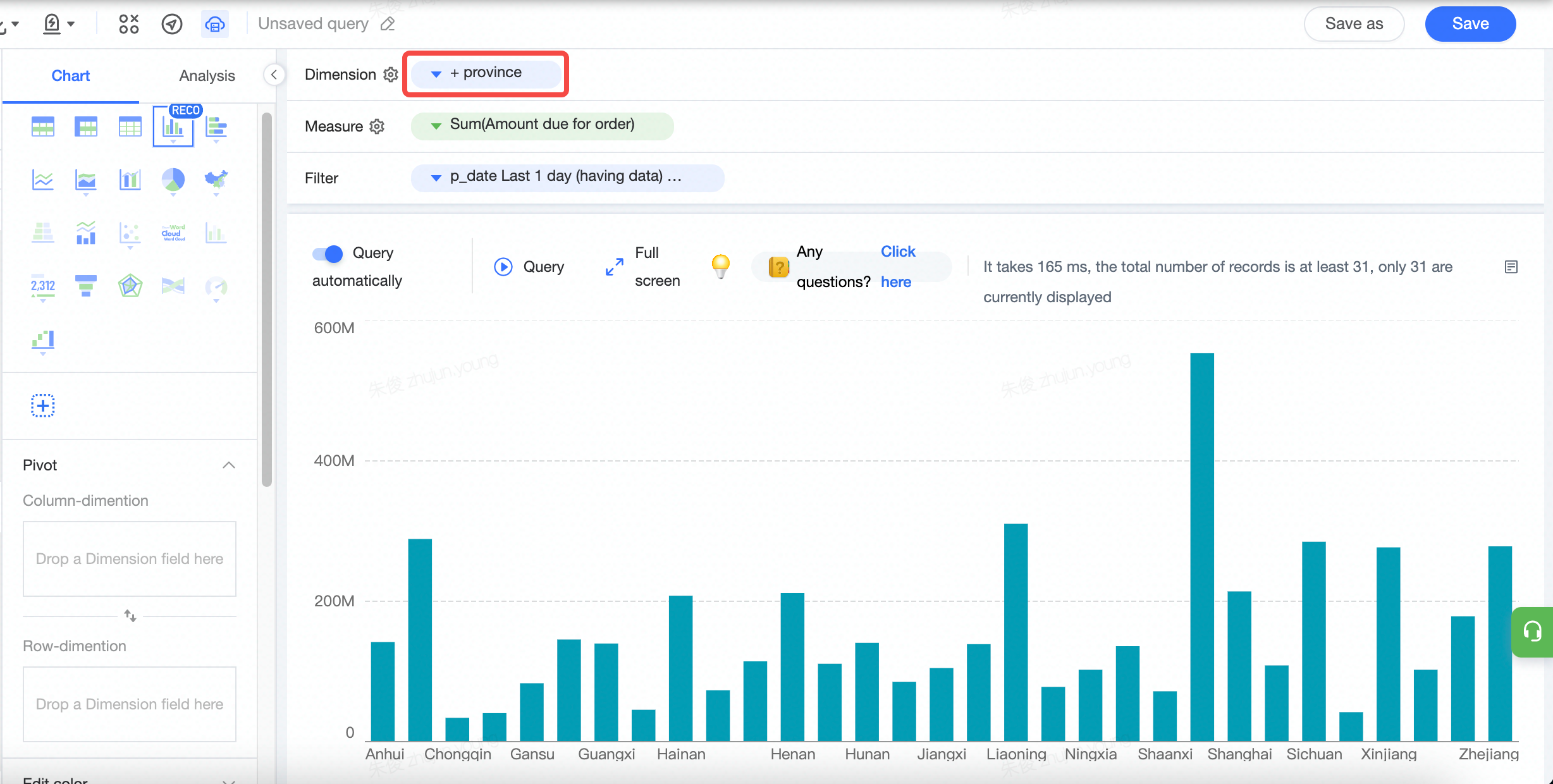The image size is (1553, 784).
Task: Select the China map chart type
Action: coord(216,180)
